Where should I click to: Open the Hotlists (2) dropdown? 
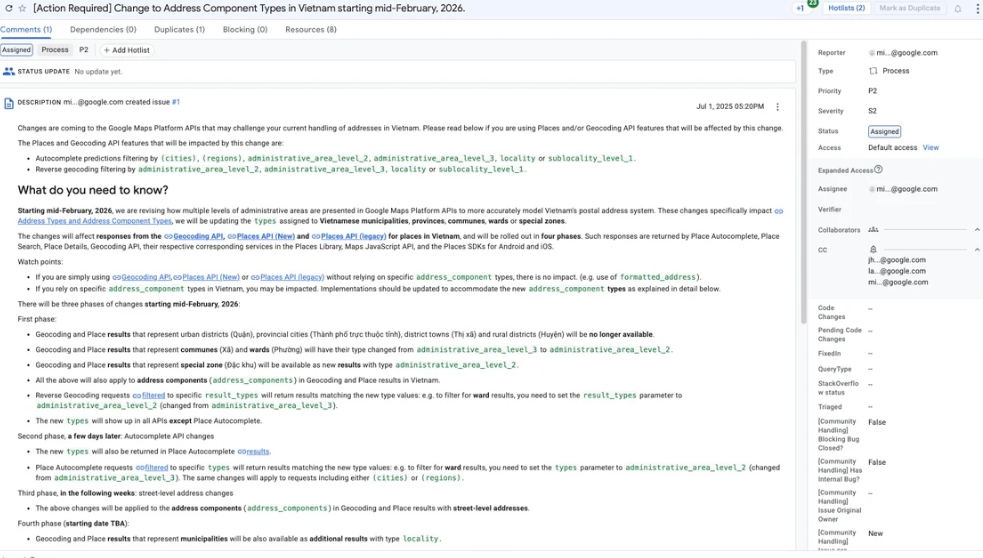coord(846,8)
